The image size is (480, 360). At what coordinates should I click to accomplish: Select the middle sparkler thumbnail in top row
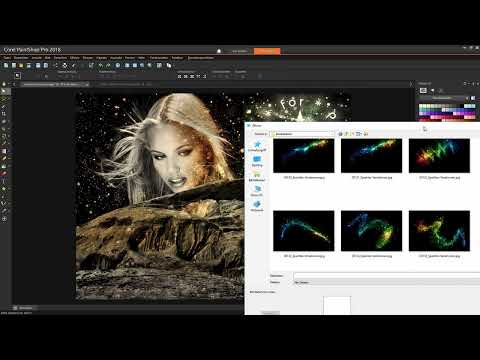click(371, 156)
